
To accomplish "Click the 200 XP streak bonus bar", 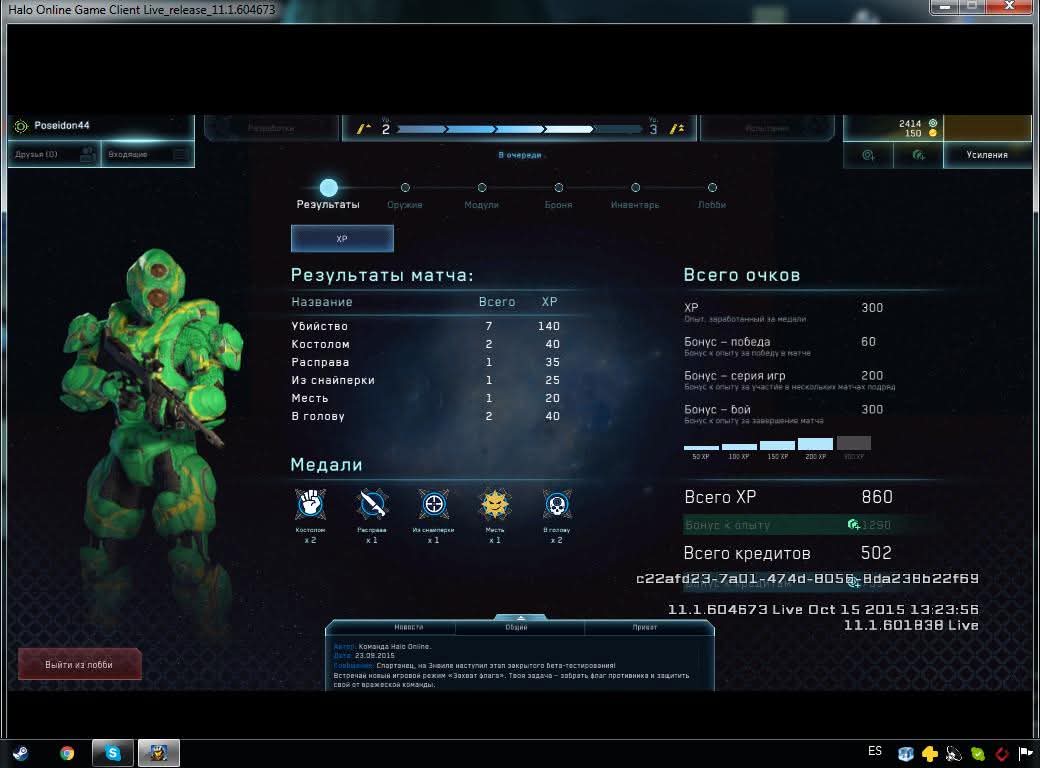I will pos(815,444).
